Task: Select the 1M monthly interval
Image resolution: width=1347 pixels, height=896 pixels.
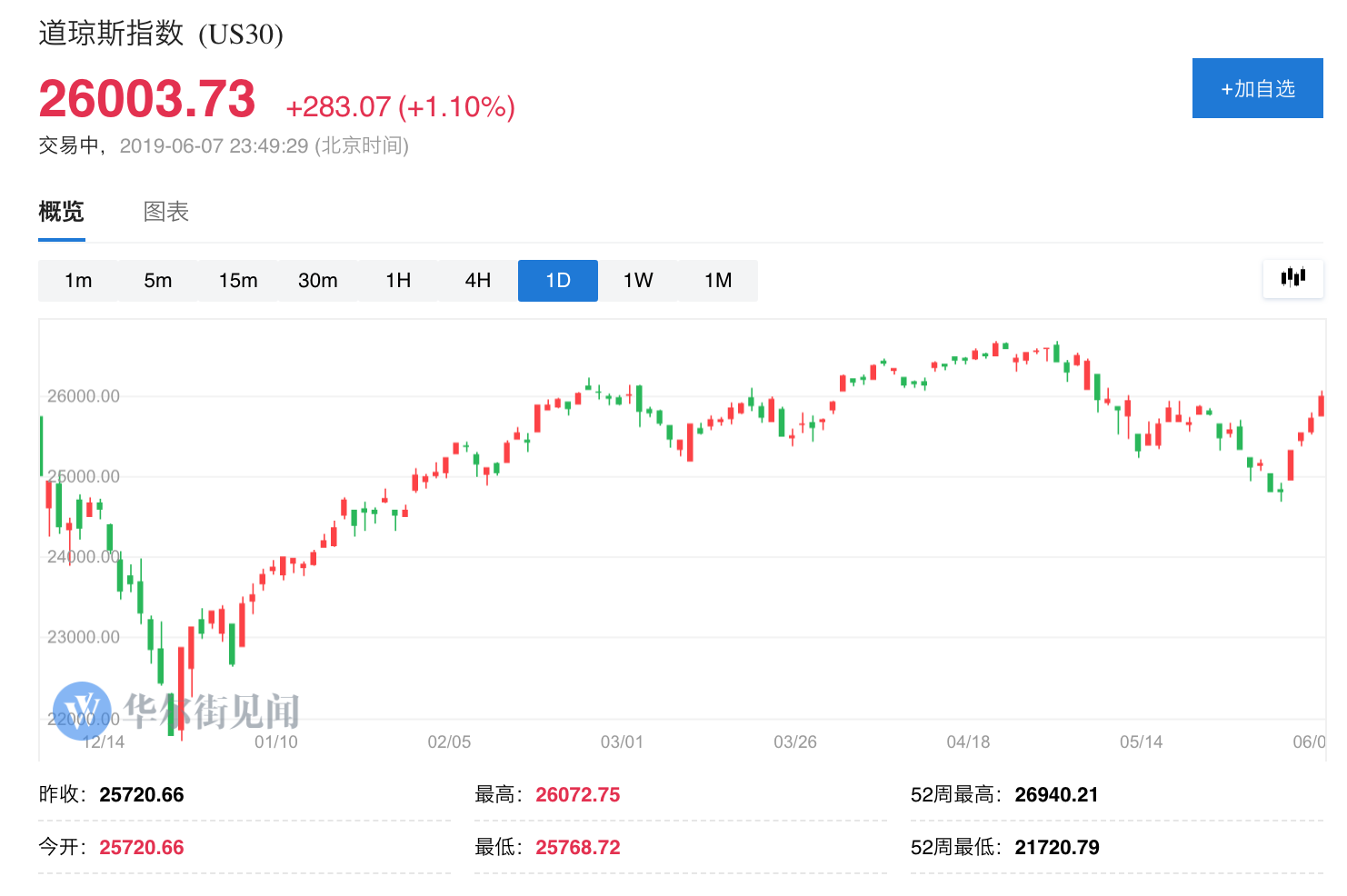Action: point(718,281)
